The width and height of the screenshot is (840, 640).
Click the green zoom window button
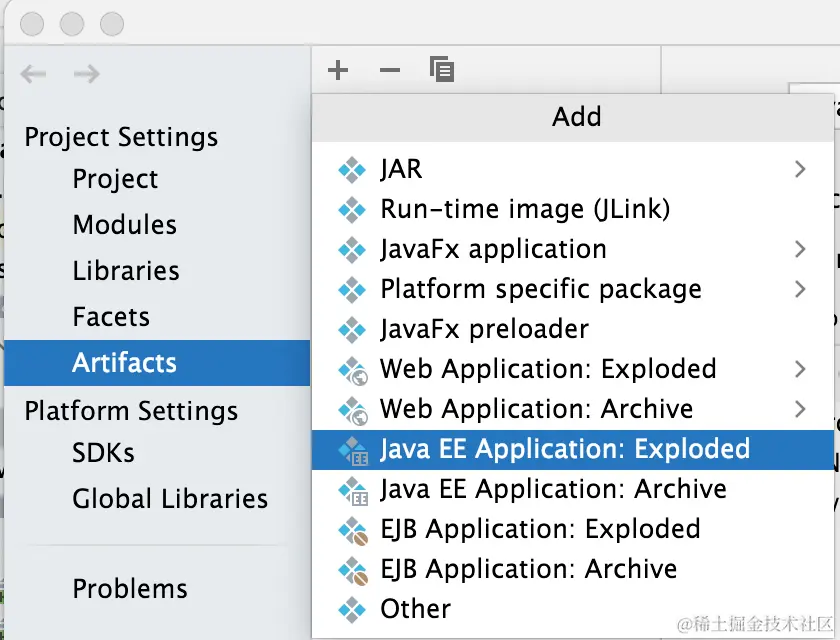(112, 24)
